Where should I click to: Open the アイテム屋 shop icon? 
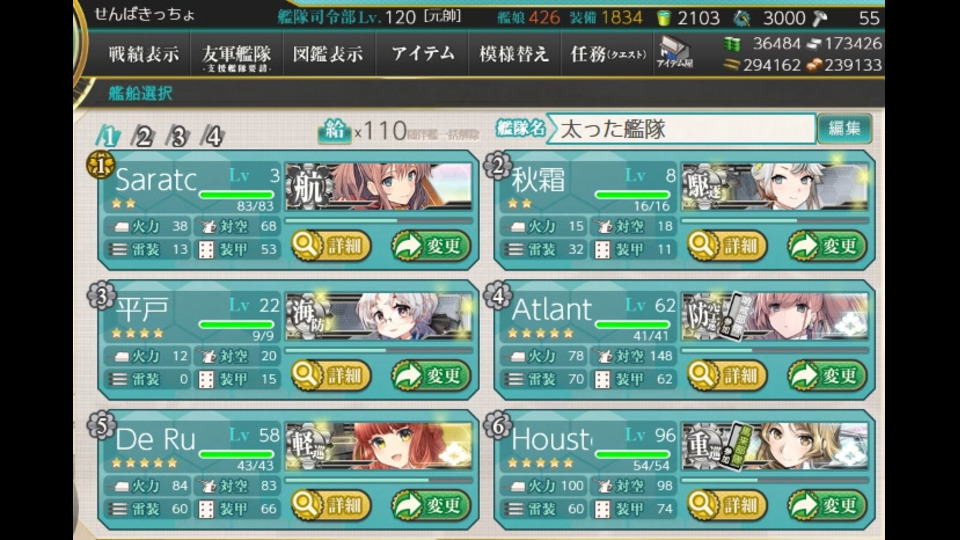pos(674,52)
